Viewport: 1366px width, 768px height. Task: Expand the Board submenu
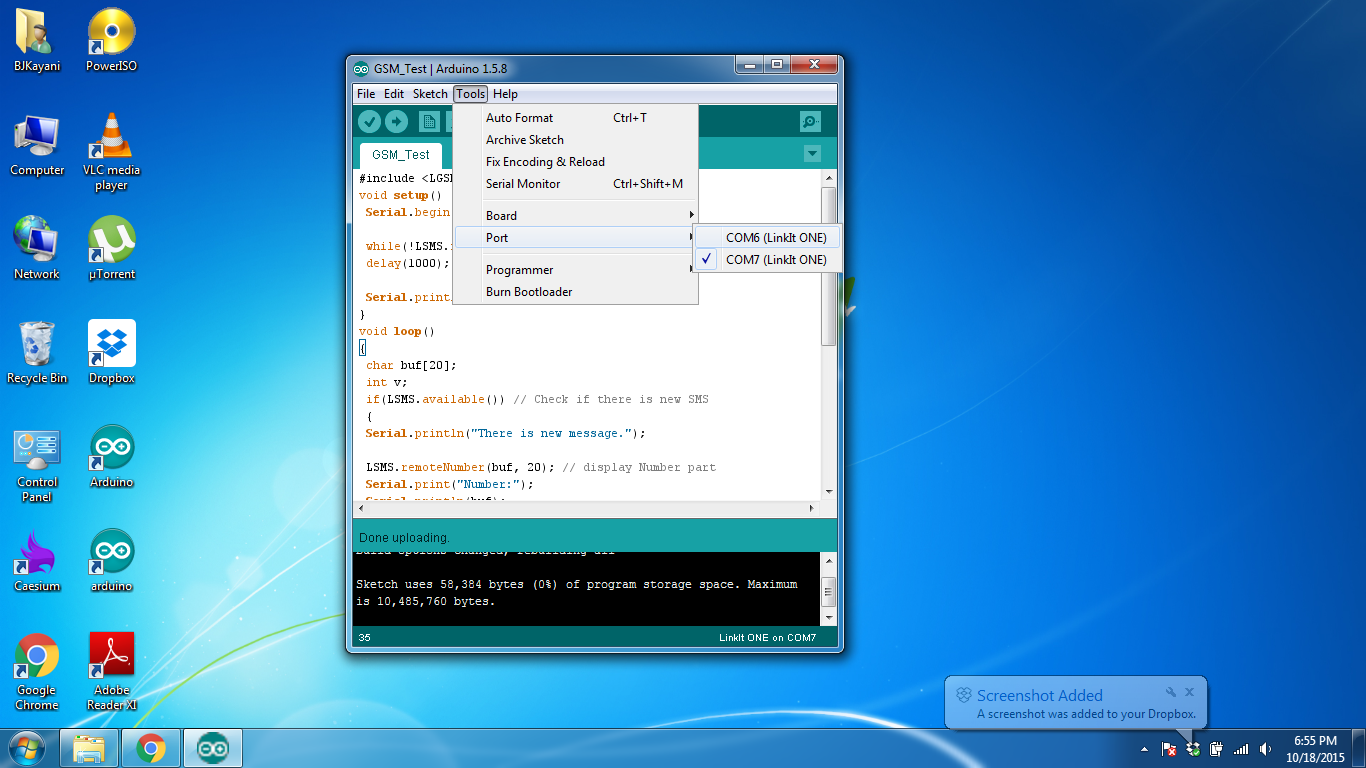[x=576, y=216]
